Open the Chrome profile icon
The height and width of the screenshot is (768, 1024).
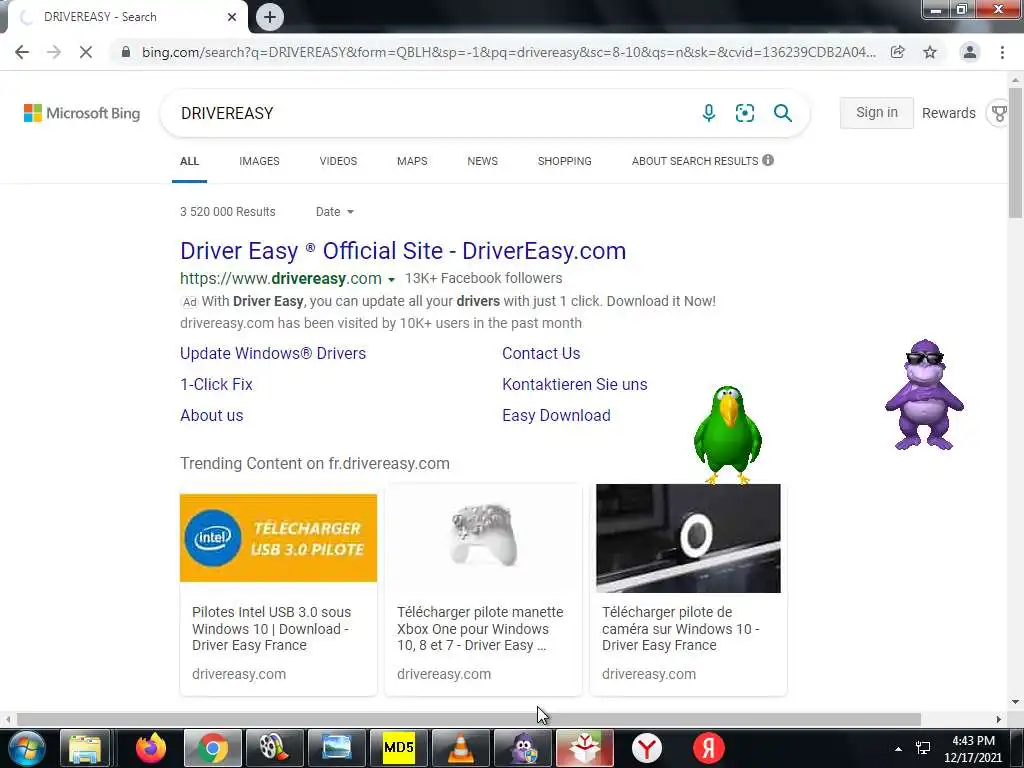point(970,52)
